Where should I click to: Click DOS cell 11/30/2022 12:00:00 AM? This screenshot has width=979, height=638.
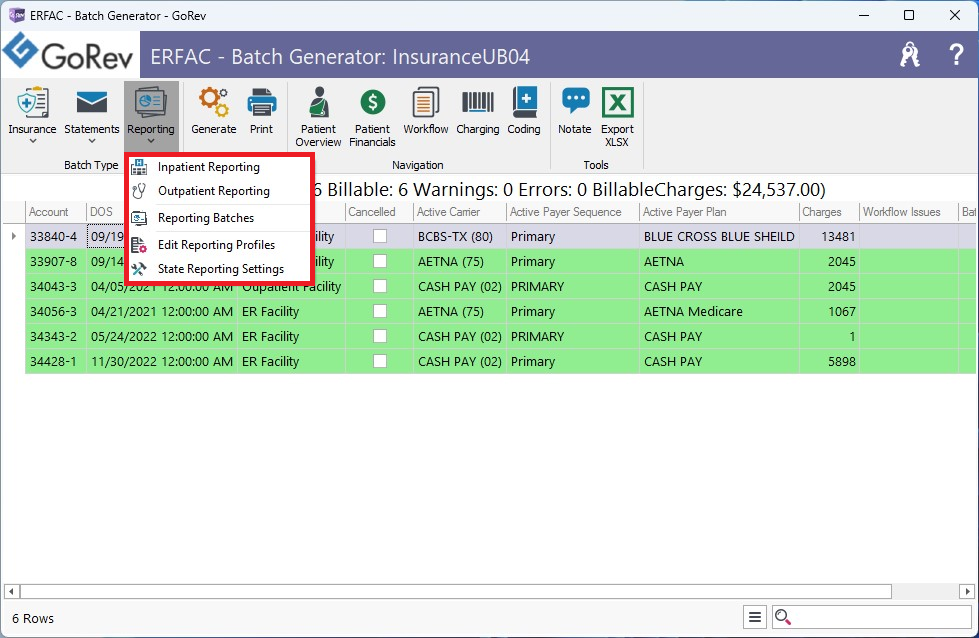162,361
